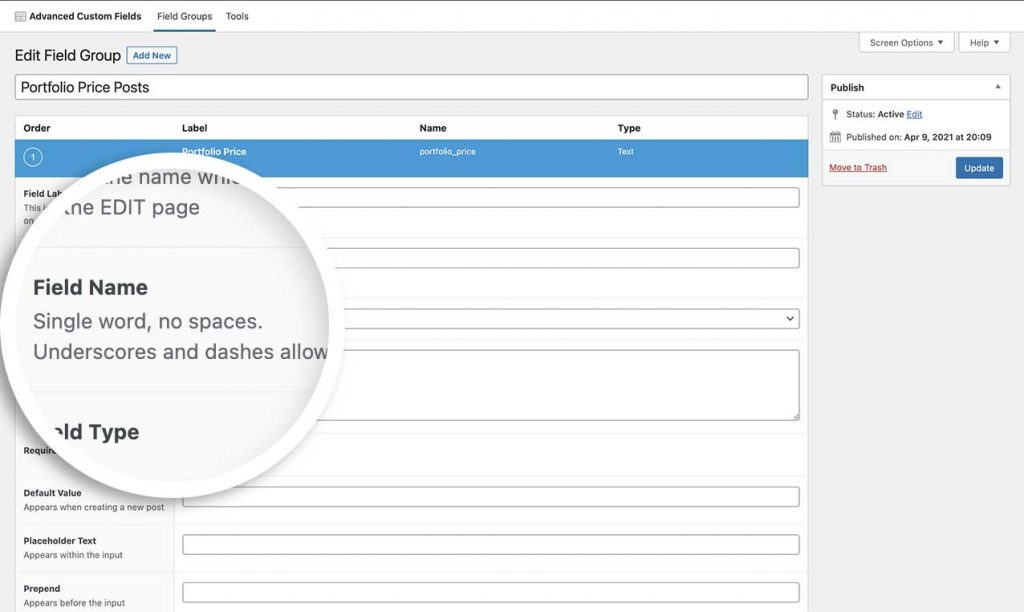Select the portfolio_price name in field row
1024x612 pixels.
(x=447, y=152)
